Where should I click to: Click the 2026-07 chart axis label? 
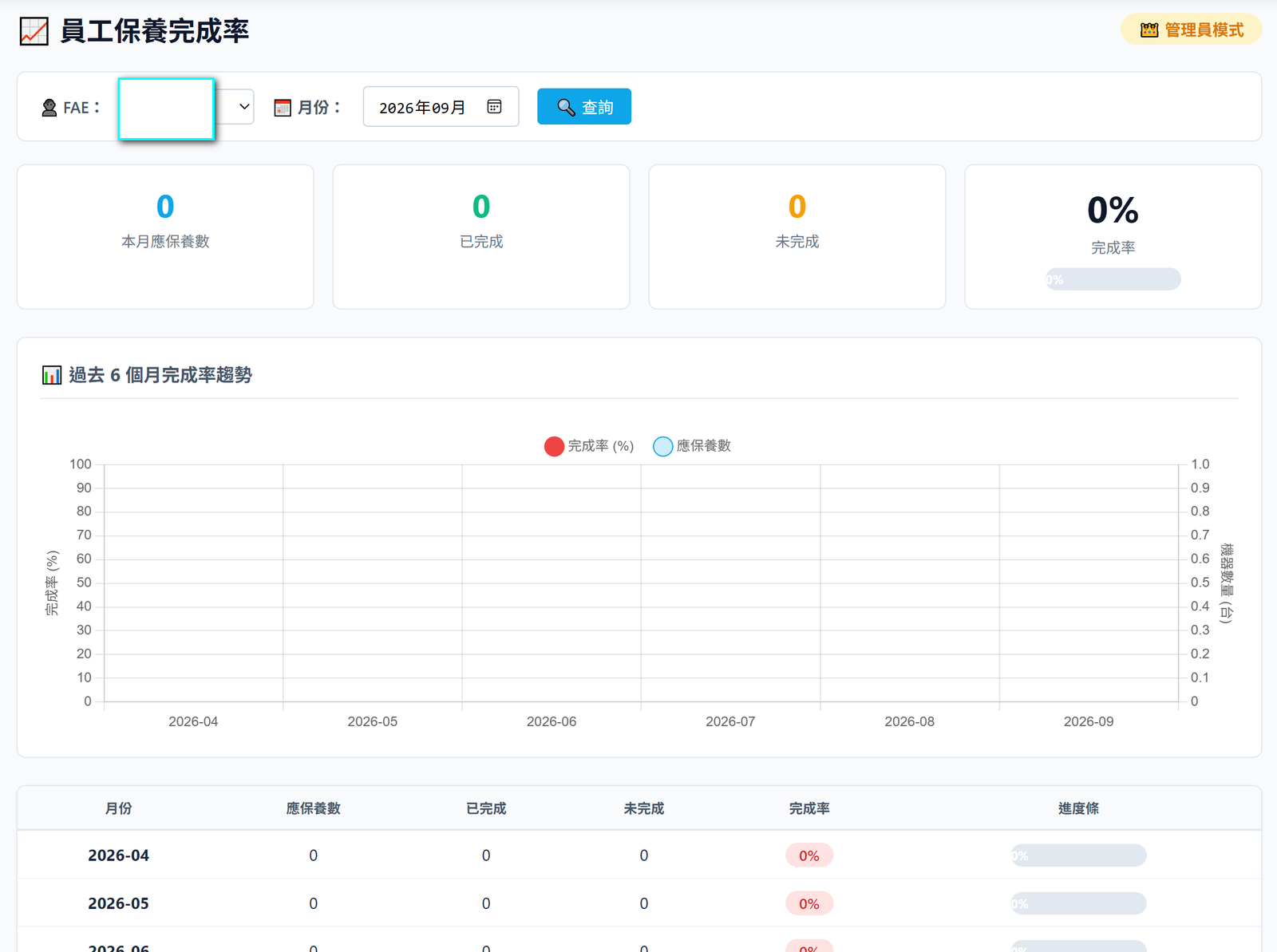(730, 721)
